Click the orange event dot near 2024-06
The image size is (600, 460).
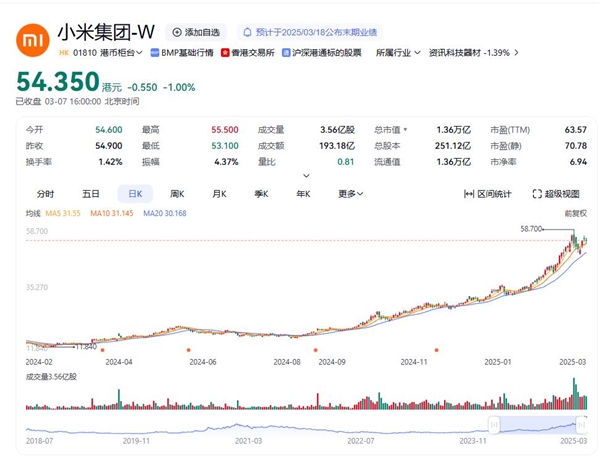coord(188,350)
